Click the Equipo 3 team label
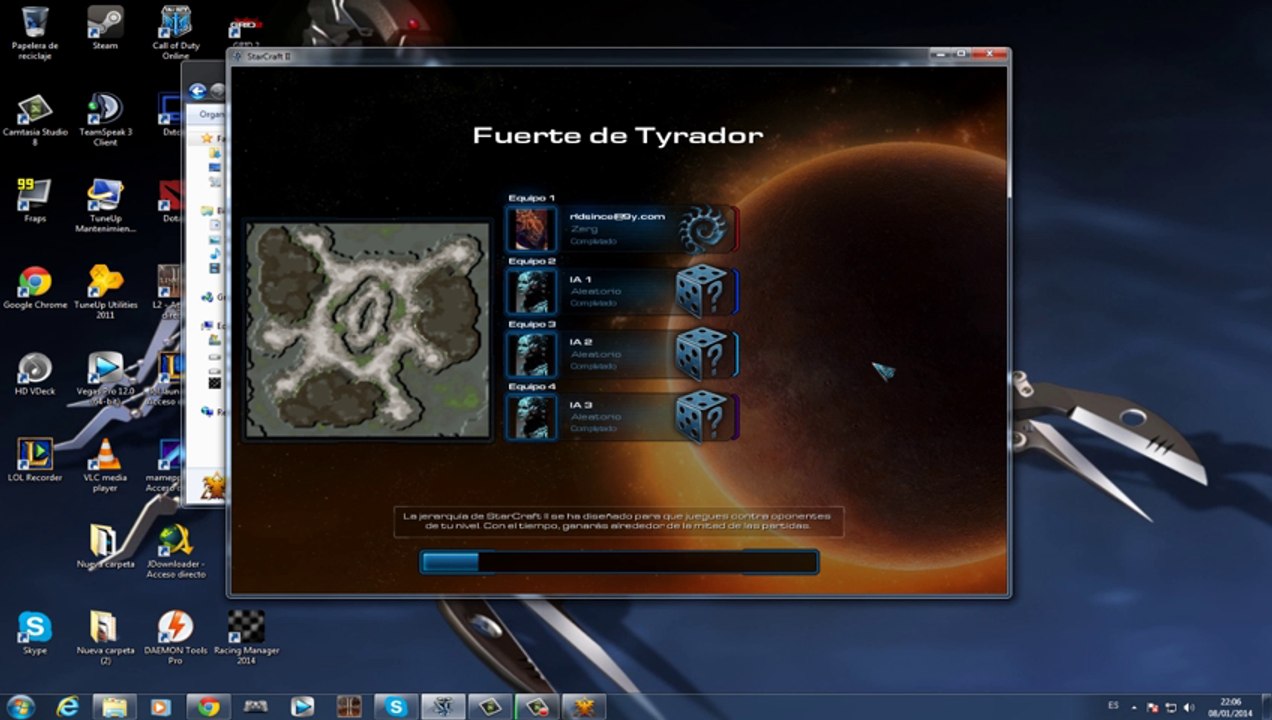 [531, 324]
